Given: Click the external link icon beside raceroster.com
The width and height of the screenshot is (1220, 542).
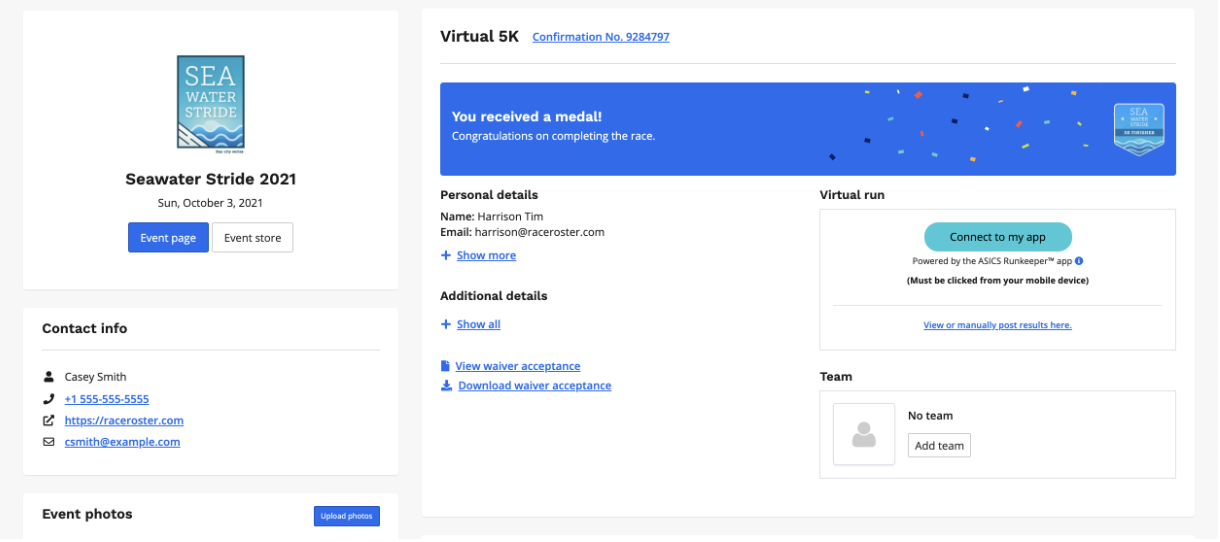Looking at the screenshot, I should click(x=48, y=421).
